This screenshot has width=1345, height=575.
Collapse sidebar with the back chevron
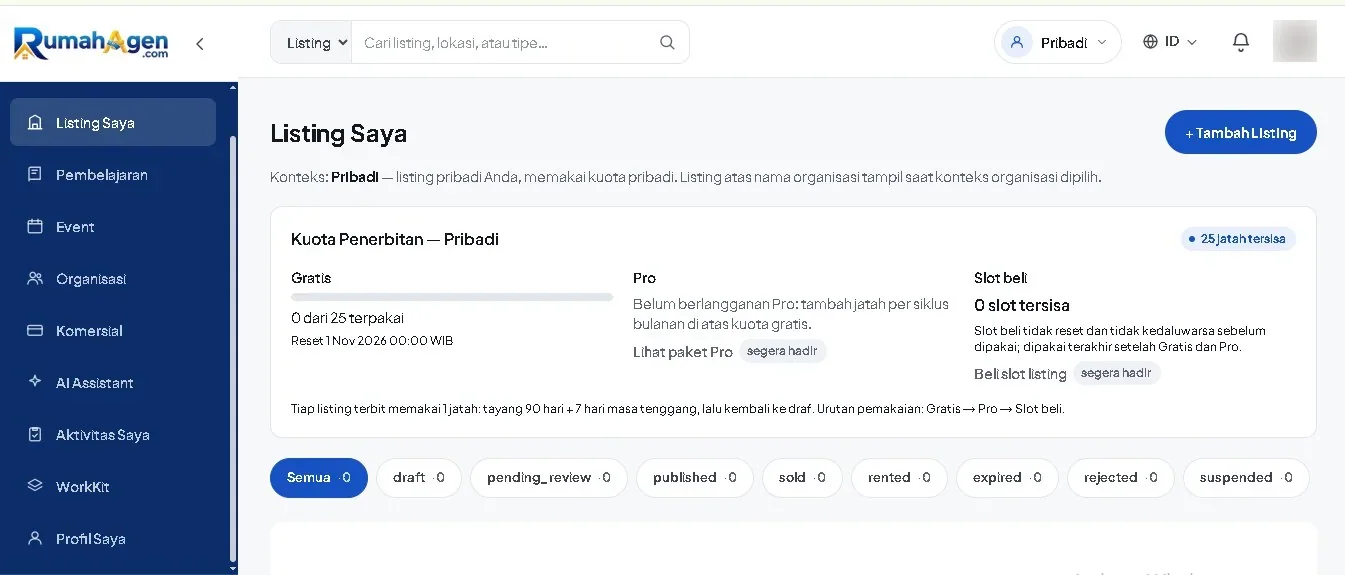click(200, 44)
